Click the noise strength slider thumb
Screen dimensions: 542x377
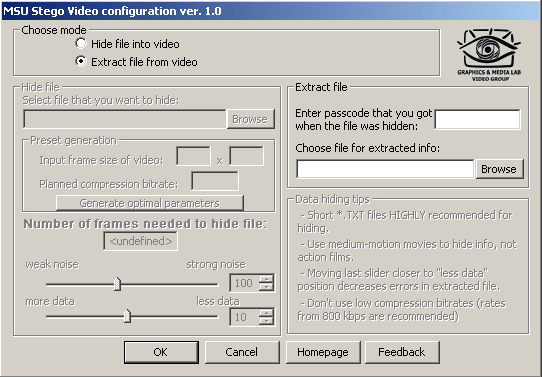118,284
